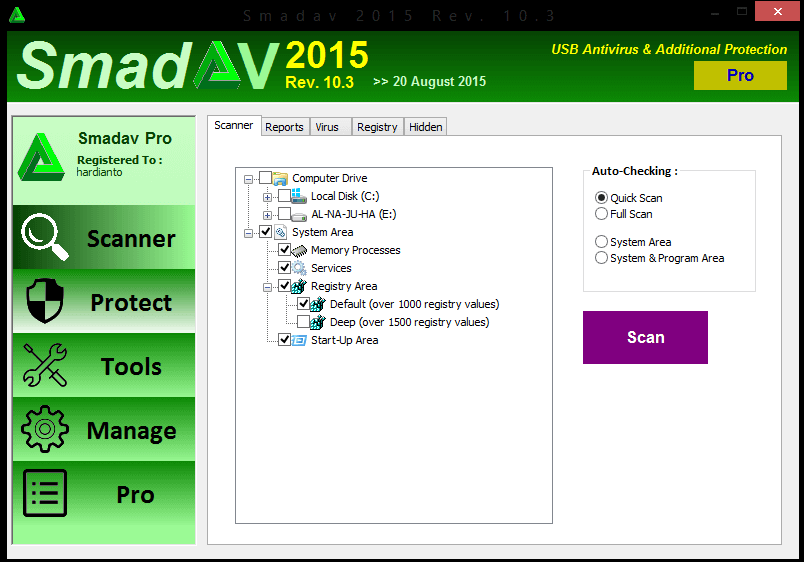Click the Smadav logo in title bar
The image size is (804, 562).
coord(17,15)
